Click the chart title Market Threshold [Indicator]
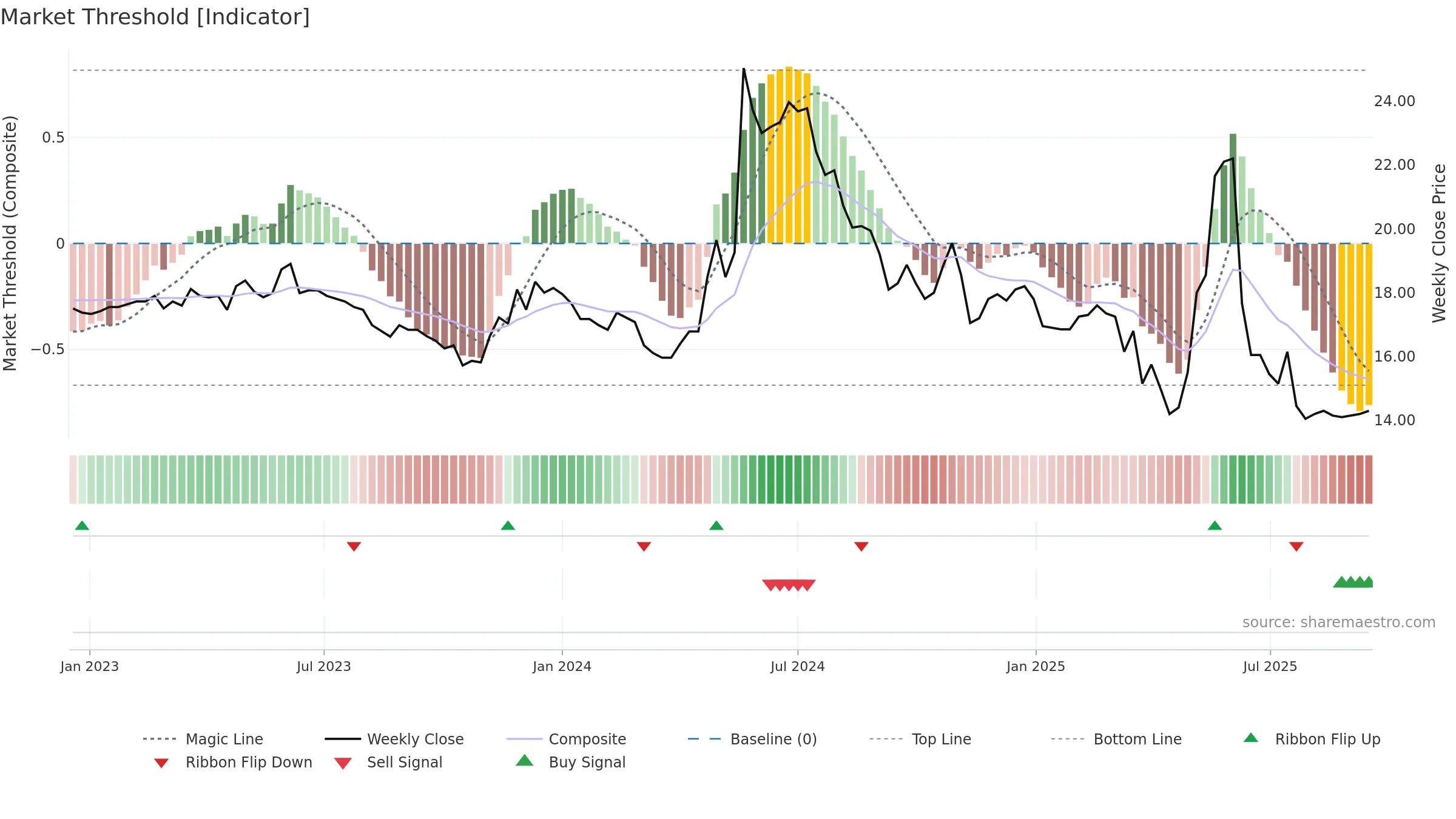The image size is (1456, 819). click(x=155, y=17)
